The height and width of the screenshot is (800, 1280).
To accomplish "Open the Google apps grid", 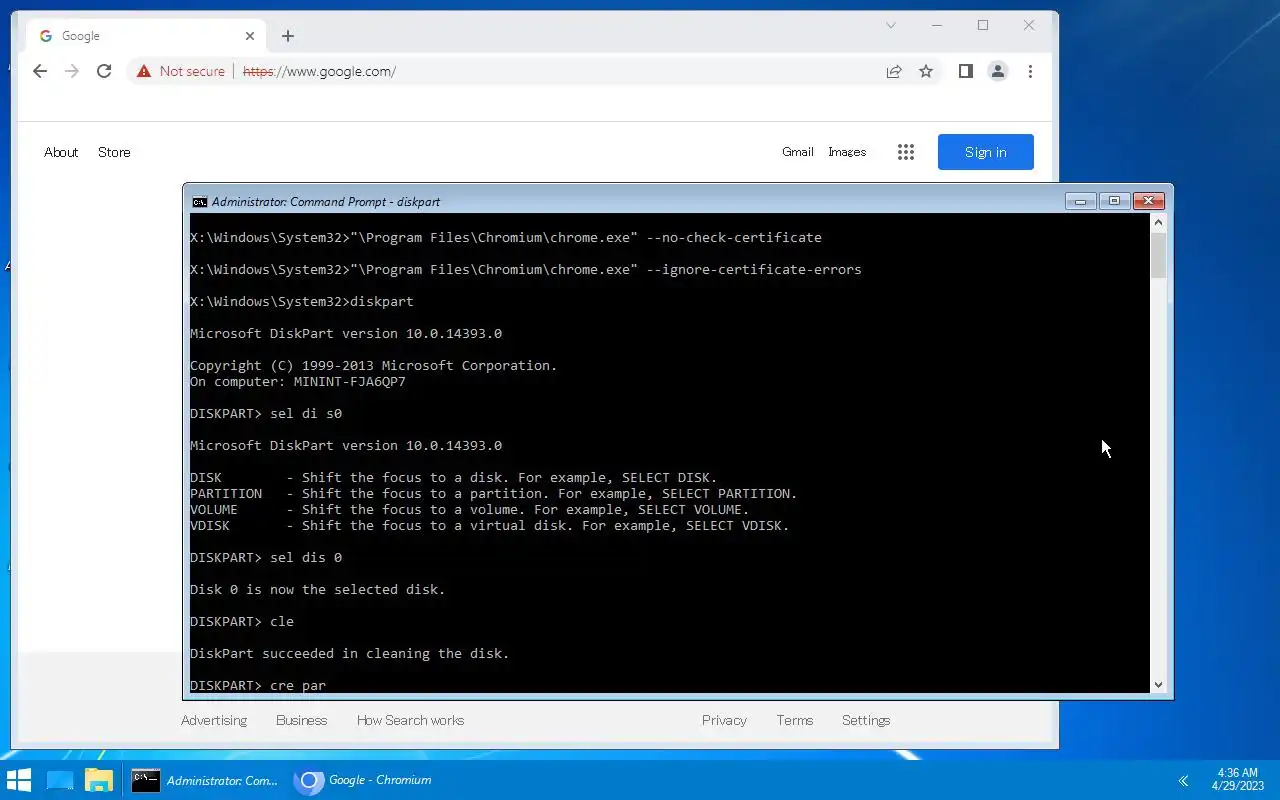I will tap(906, 152).
